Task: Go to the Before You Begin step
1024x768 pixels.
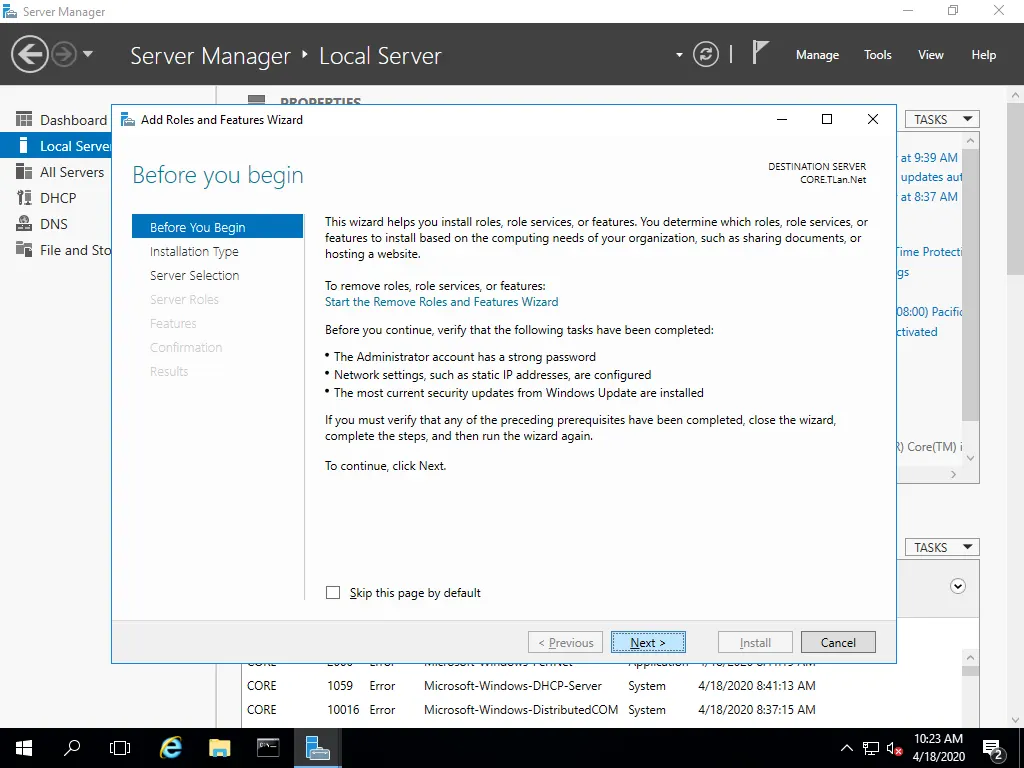Action: click(217, 227)
